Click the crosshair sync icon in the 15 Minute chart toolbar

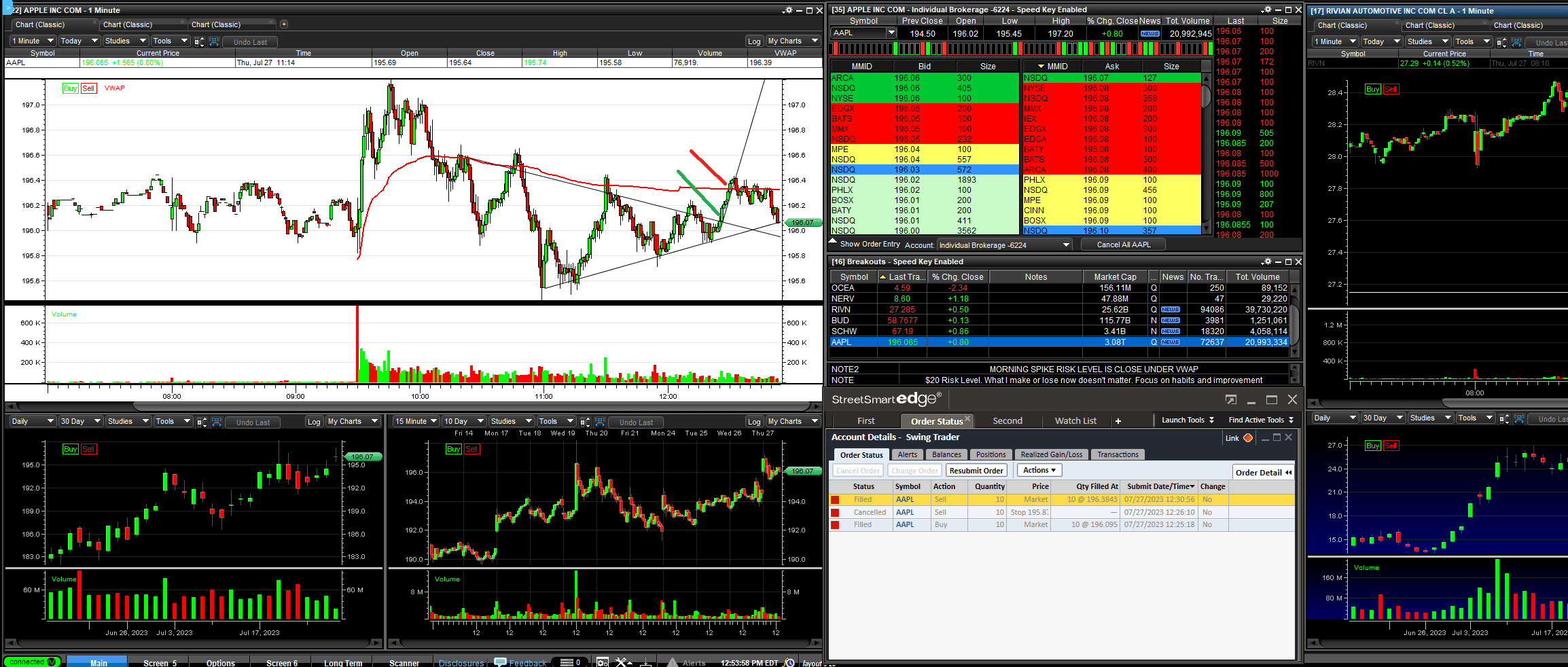pyautogui.click(x=600, y=422)
